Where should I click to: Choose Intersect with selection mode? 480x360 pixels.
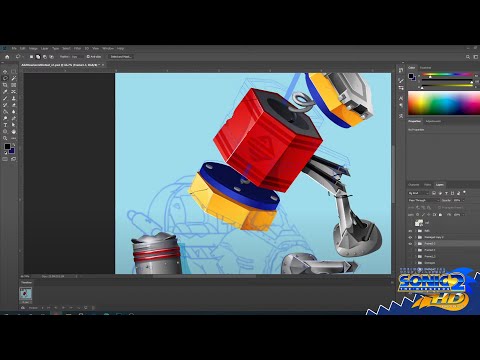coord(52,57)
